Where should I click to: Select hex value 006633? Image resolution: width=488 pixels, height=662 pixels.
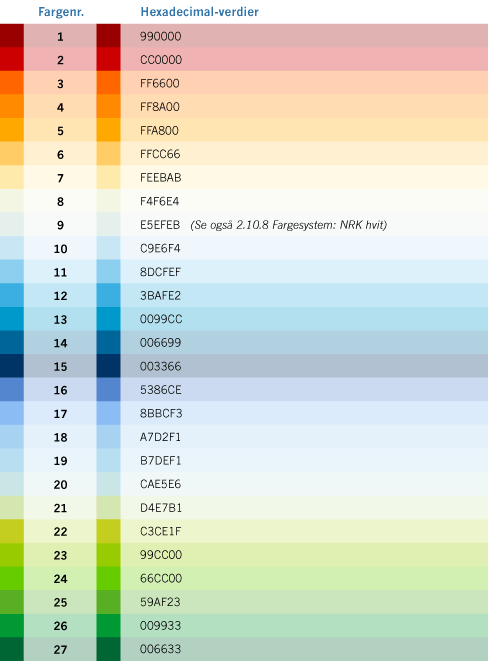pos(160,649)
